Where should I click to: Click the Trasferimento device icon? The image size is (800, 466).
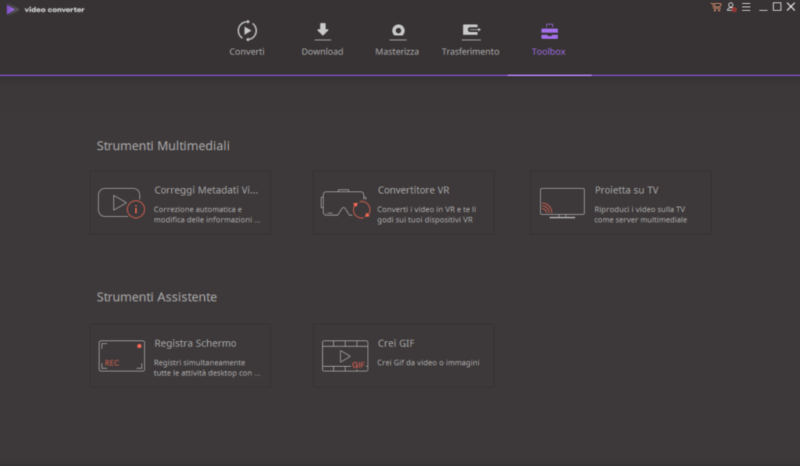[x=470, y=30]
